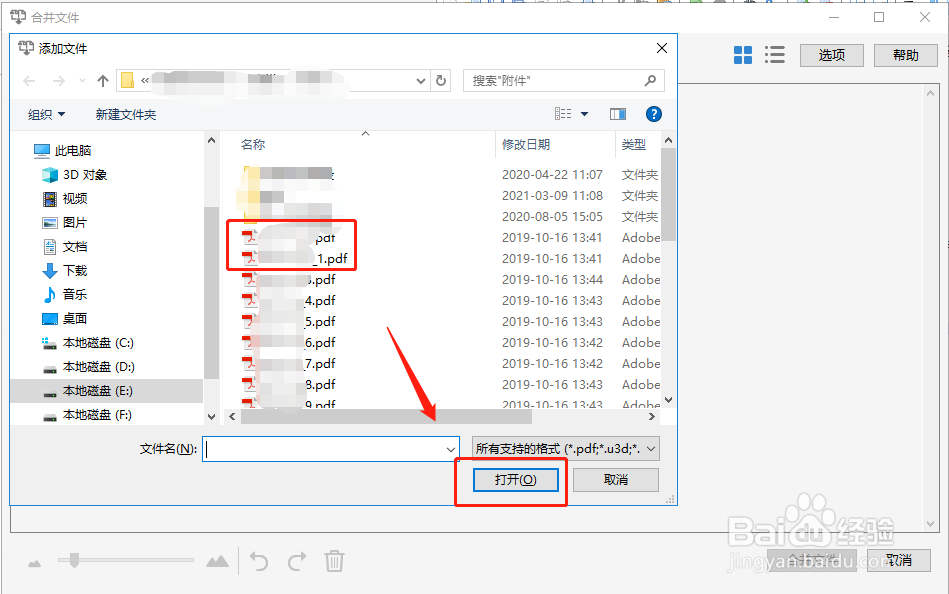Click the refresh icon beside the address bar
Viewport: 949px width, 594px height.
(441, 80)
